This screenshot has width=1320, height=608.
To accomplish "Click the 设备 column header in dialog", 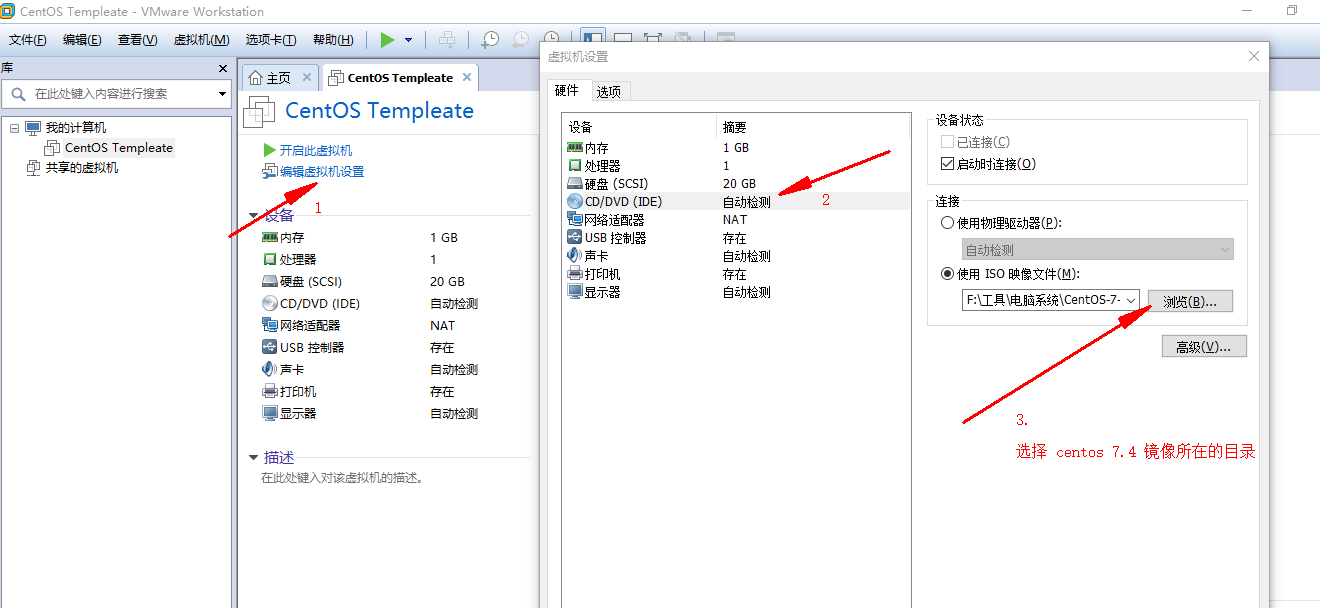I will pos(639,127).
